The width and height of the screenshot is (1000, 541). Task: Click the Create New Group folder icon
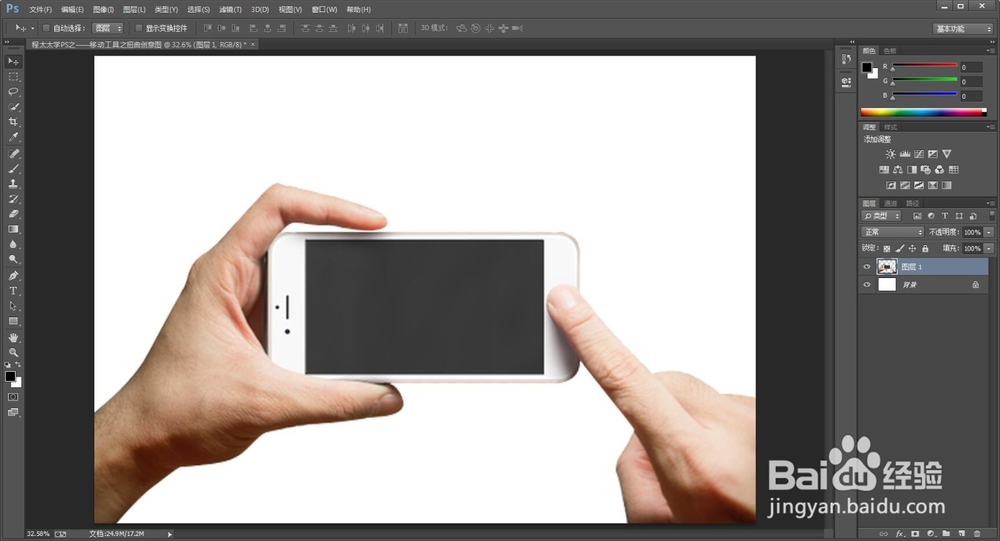[x=946, y=534]
